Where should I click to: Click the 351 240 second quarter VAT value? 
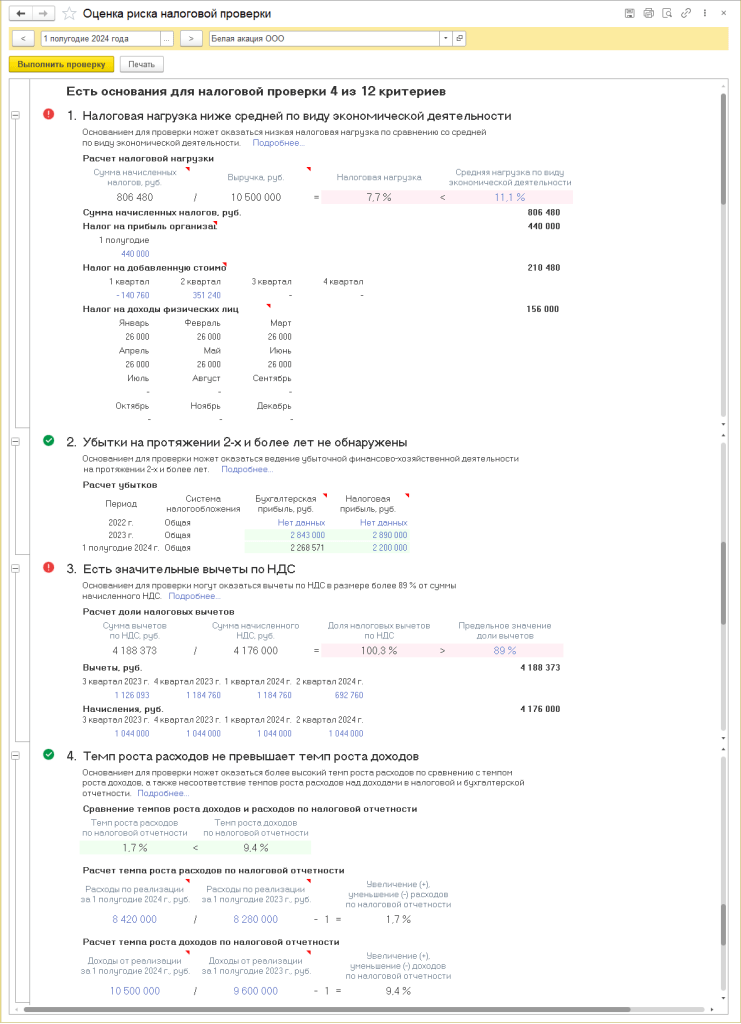[205, 295]
